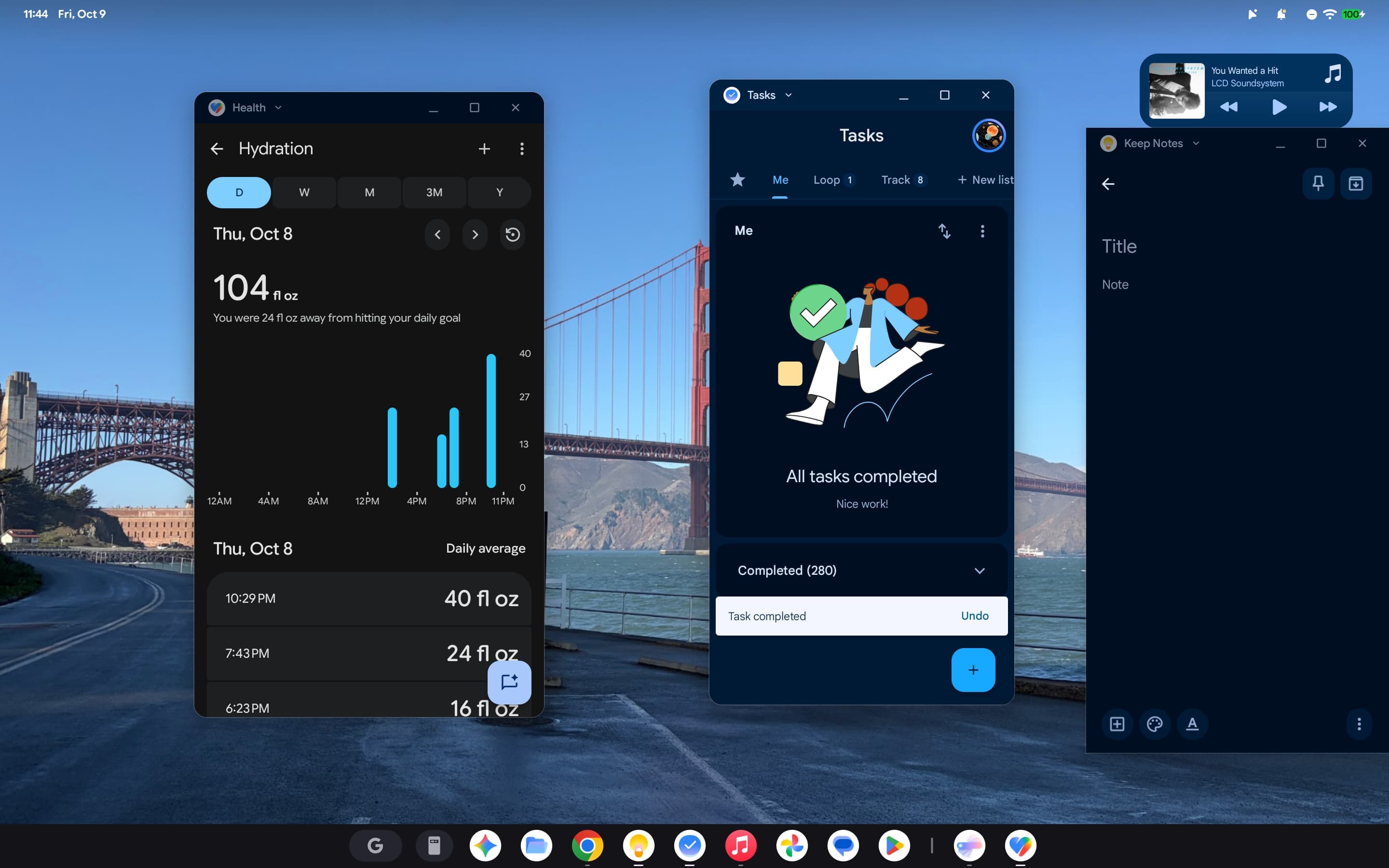1389x868 pixels.
Task: Open AI chat floating button in Health
Action: point(509,682)
